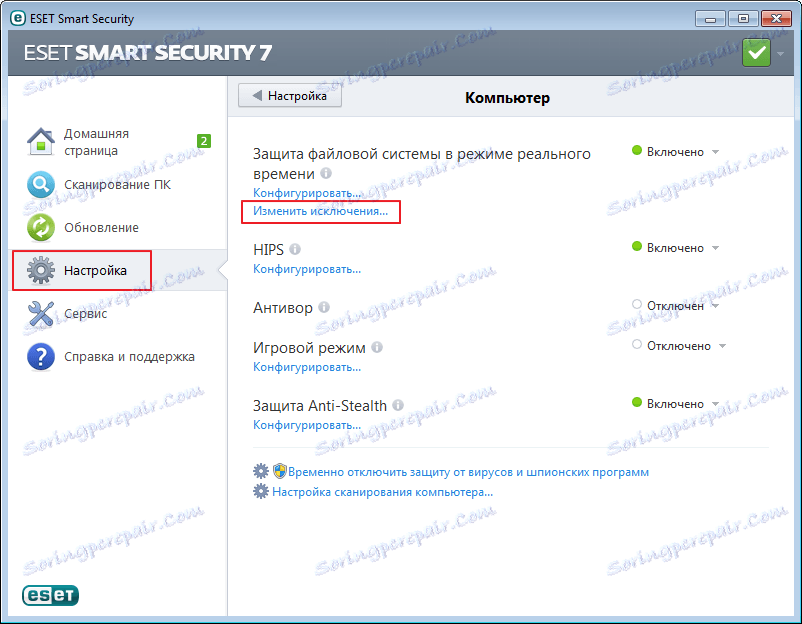
Task: Open Сканирование ПК section
Action: tap(117, 185)
